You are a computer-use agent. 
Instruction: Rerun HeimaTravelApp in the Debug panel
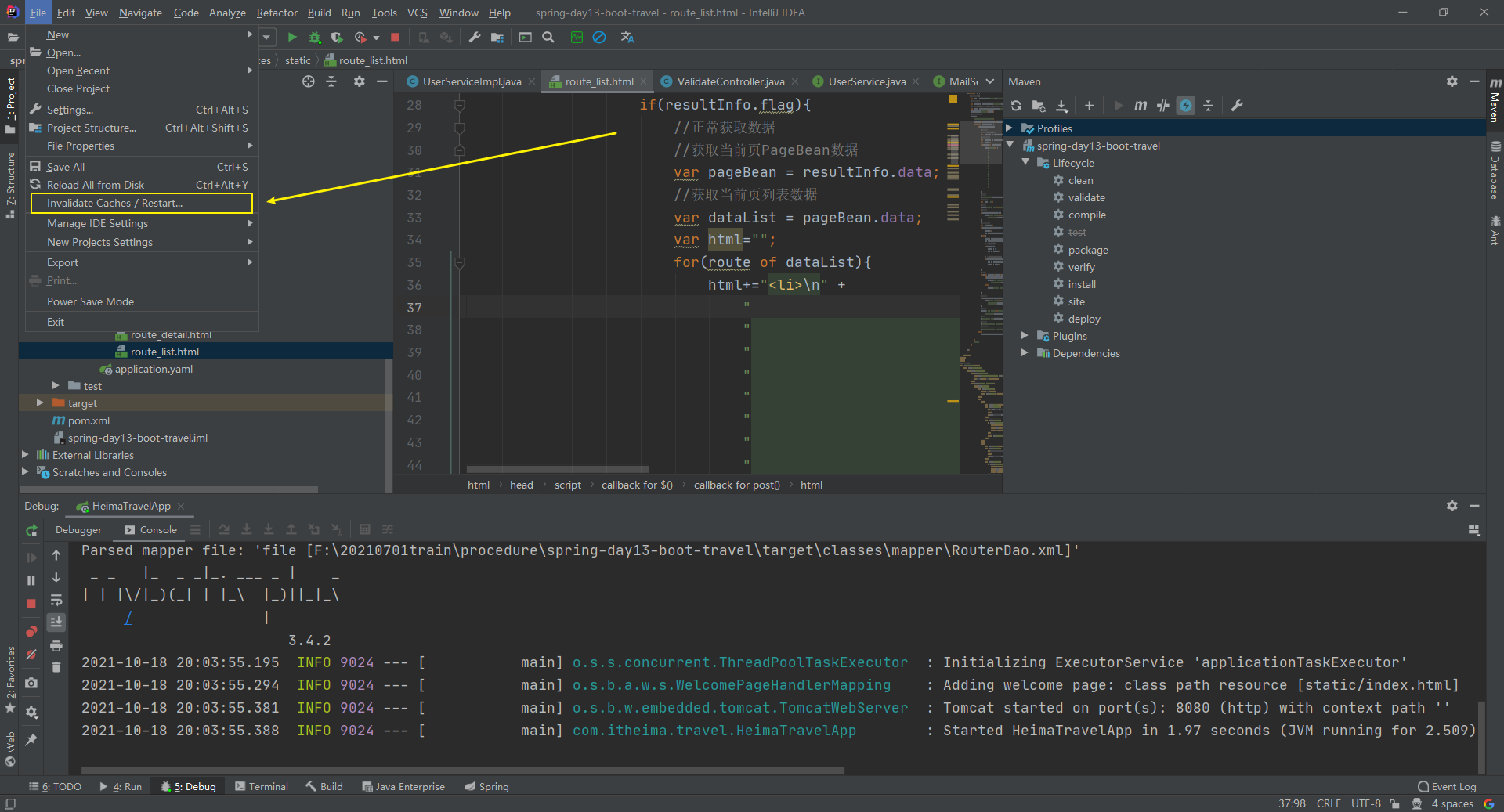point(31,531)
